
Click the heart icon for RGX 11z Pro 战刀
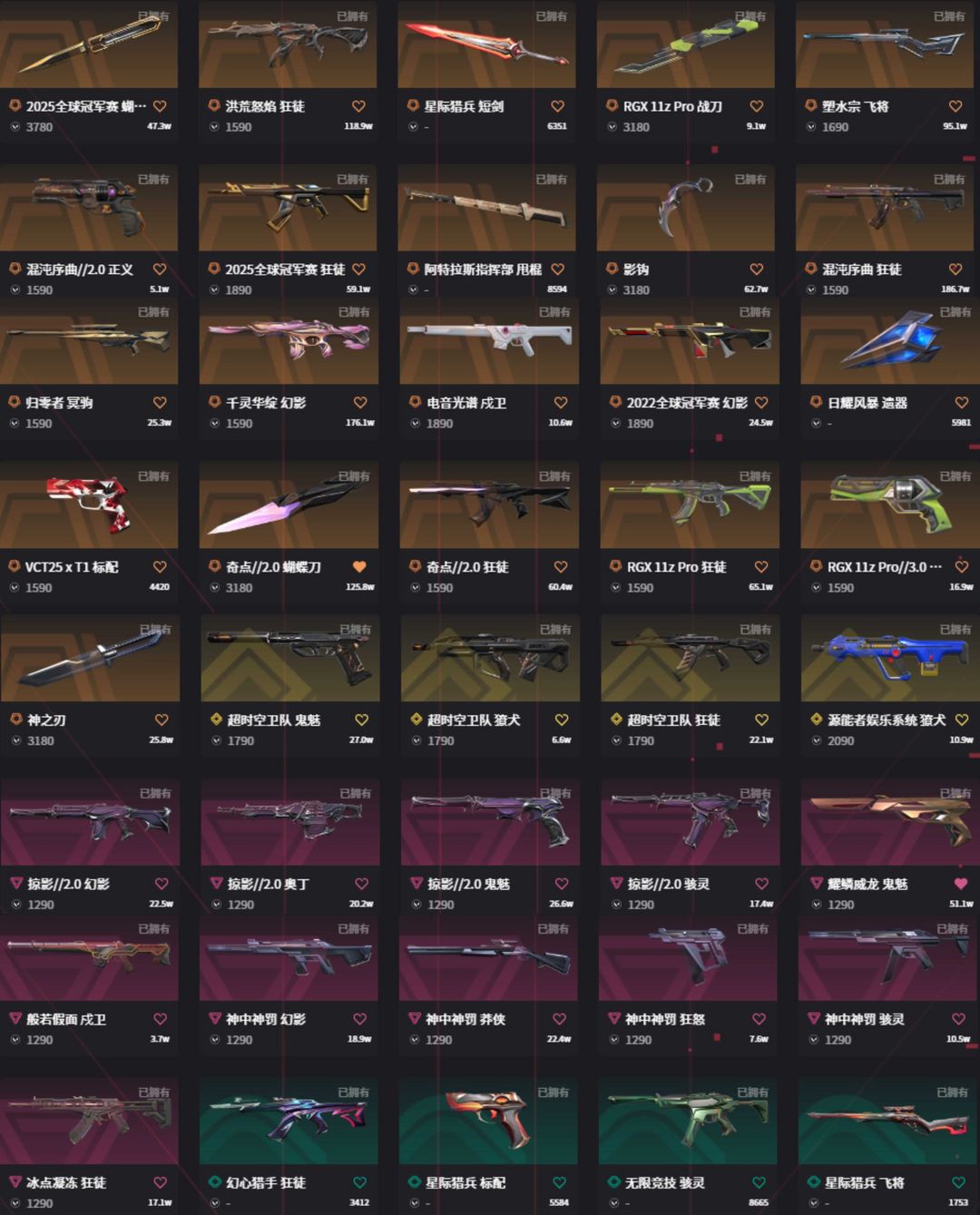pos(756,106)
